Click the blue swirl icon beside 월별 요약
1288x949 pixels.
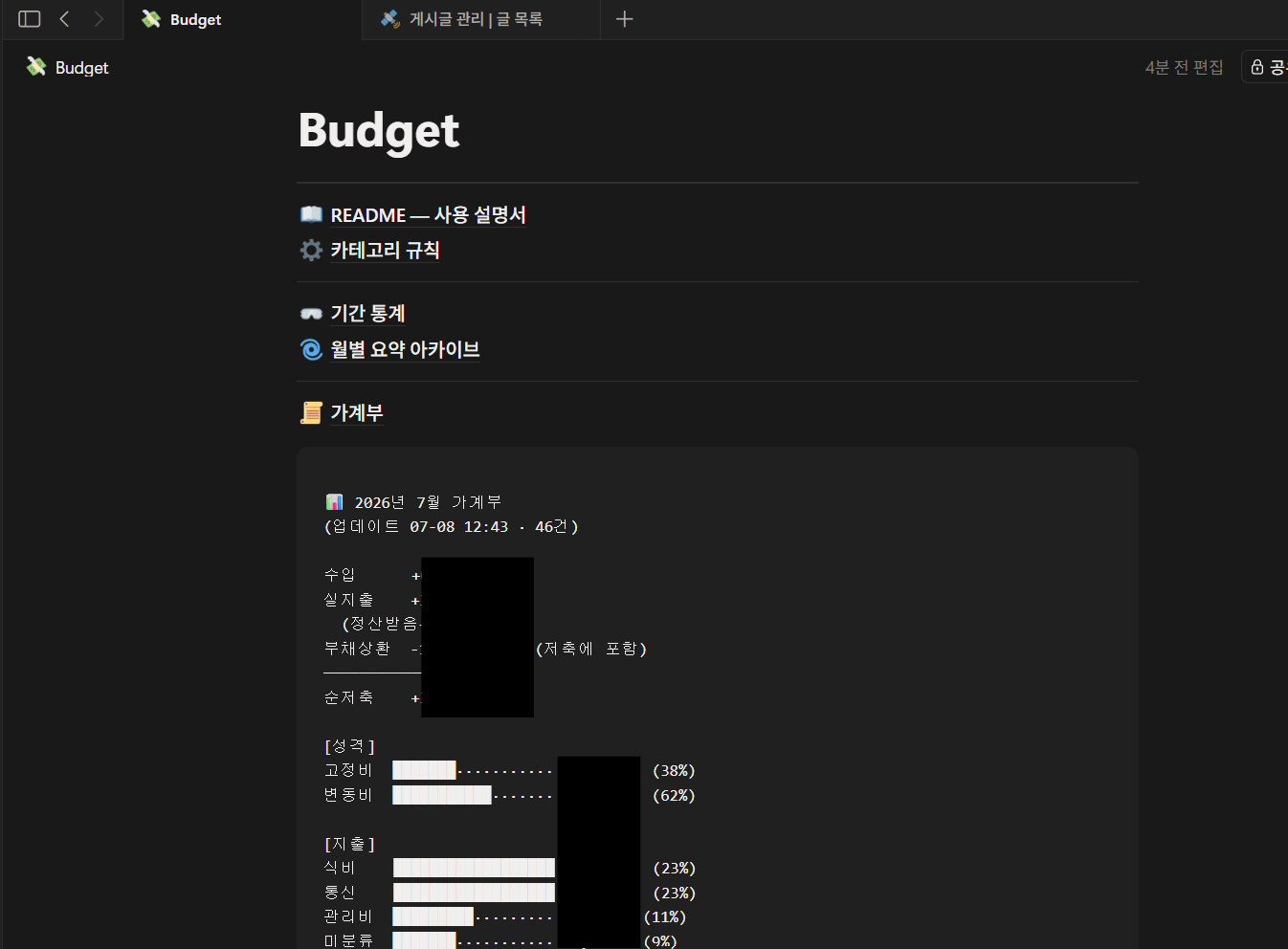tap(311, 349)
